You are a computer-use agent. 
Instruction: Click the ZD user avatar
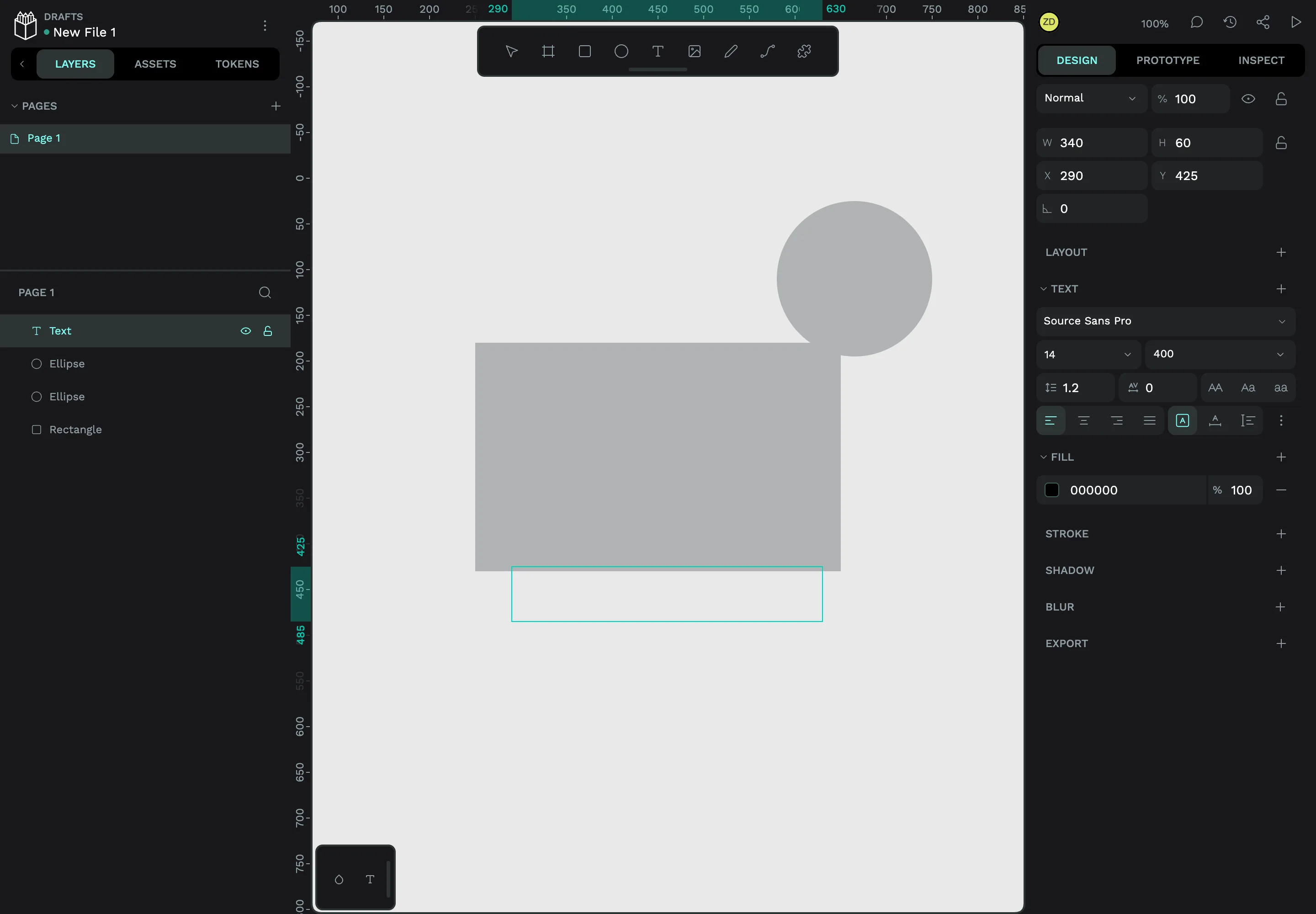pyautogui.click(x=1049, y=22)
